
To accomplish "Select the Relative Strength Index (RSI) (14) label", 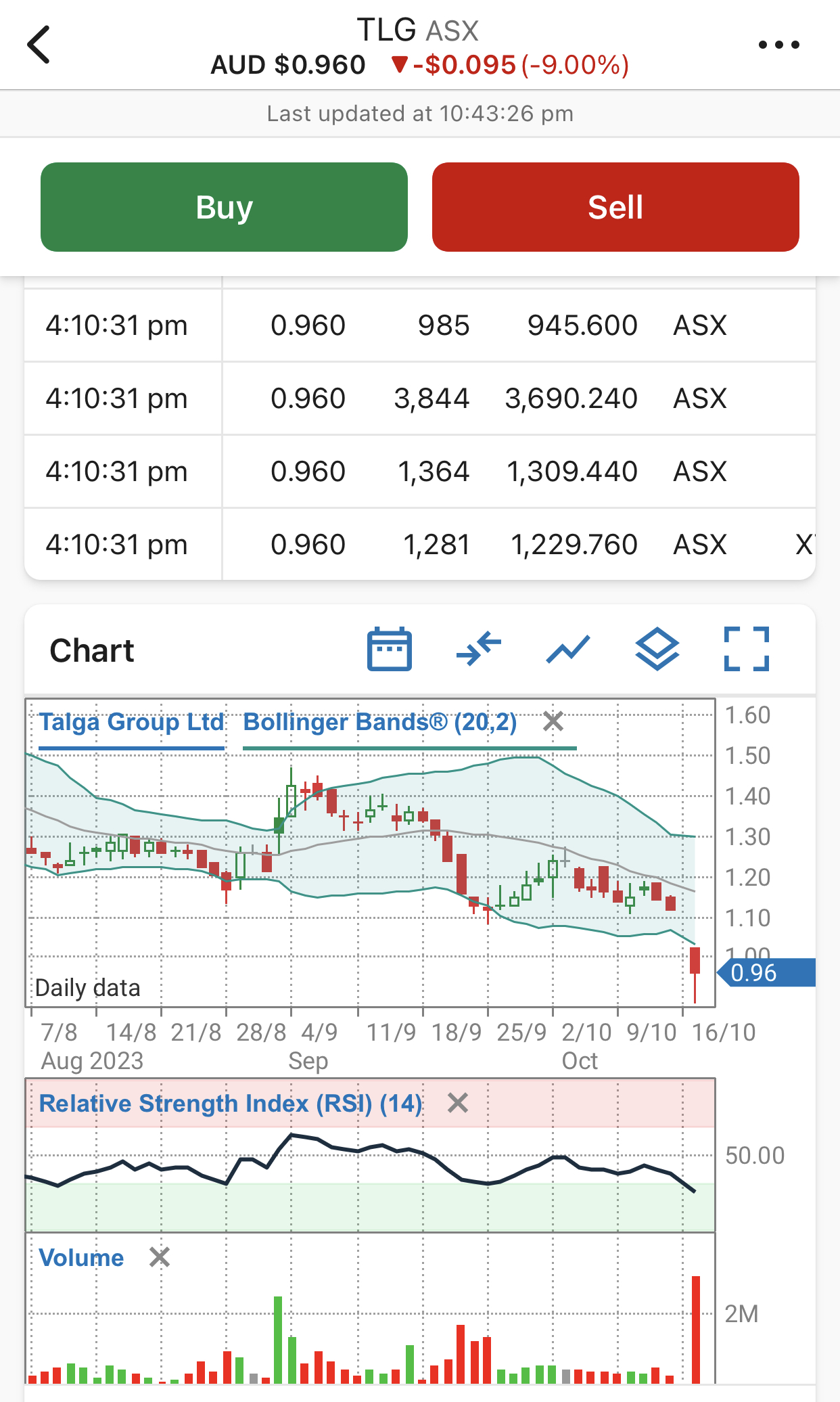I will coord(231,1104).
